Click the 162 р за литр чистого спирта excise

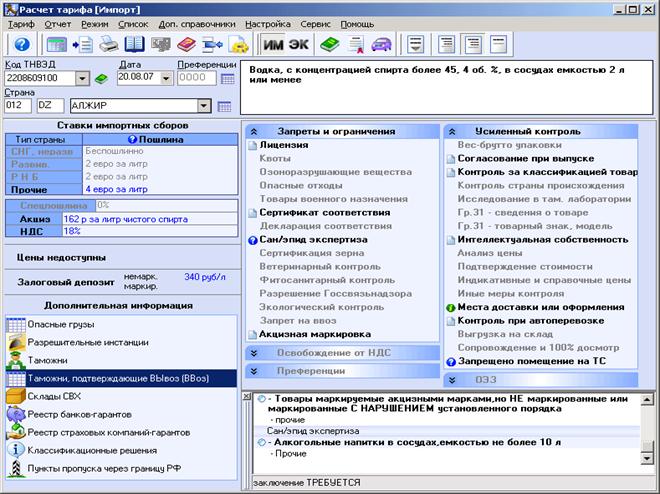(125, 219)
